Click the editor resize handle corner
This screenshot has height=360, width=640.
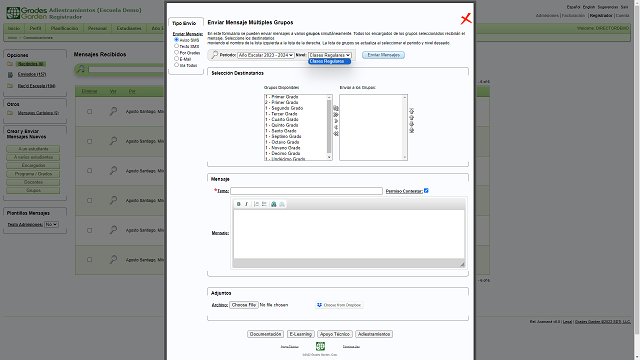pos(462,264)
